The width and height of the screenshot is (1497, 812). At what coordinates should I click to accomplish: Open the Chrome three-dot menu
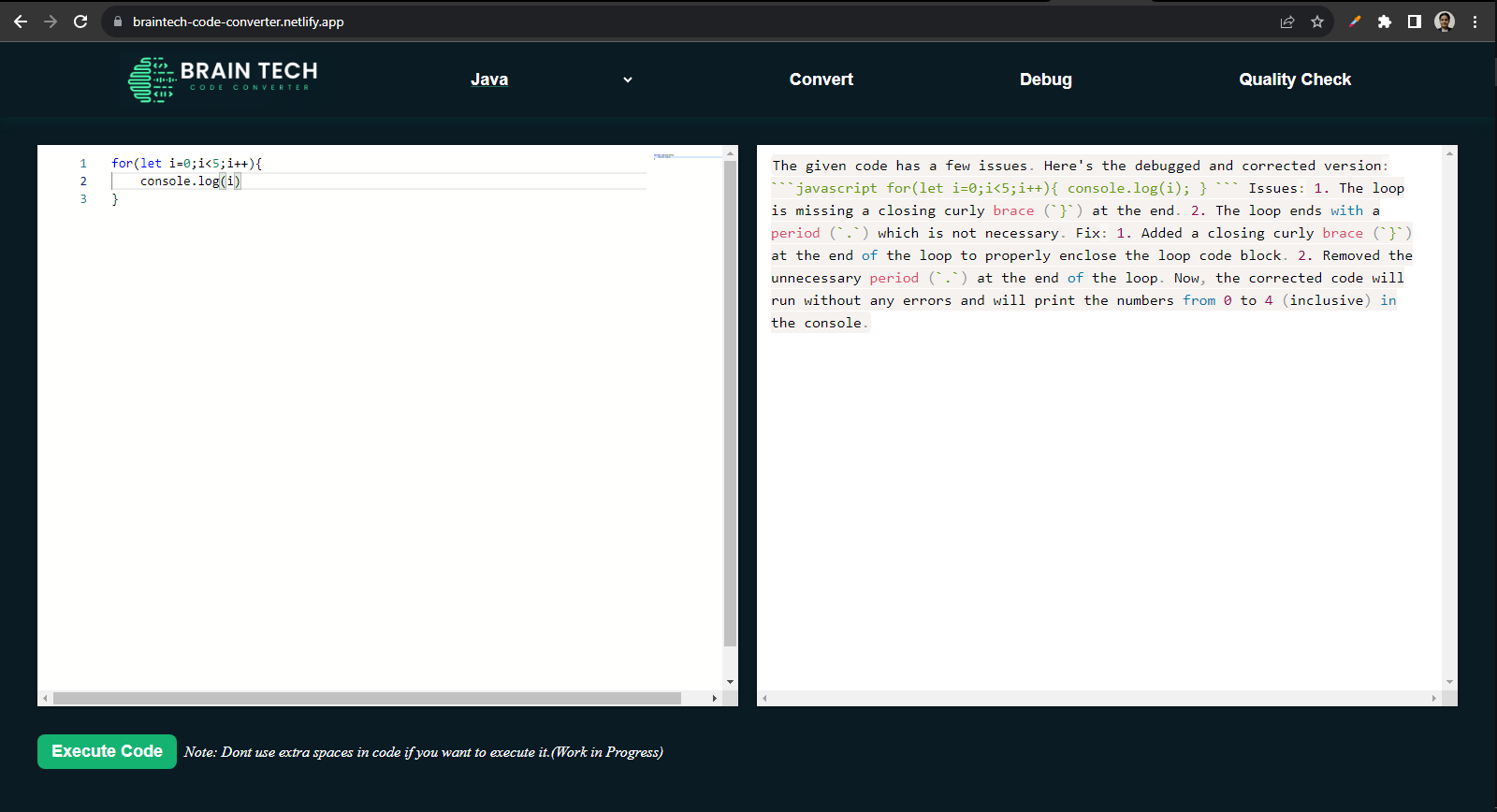pos(1475,22)
